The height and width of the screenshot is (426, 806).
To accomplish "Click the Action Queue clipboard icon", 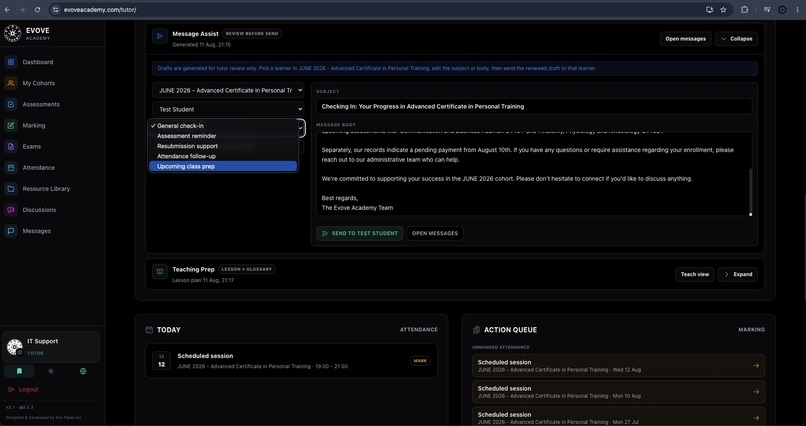I will (476, 330).
